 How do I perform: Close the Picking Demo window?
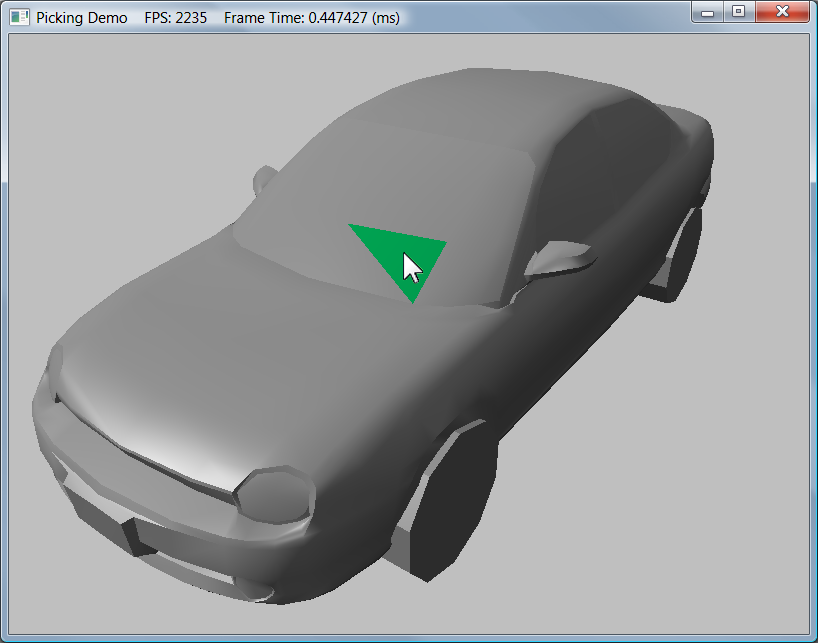point(782,12)
